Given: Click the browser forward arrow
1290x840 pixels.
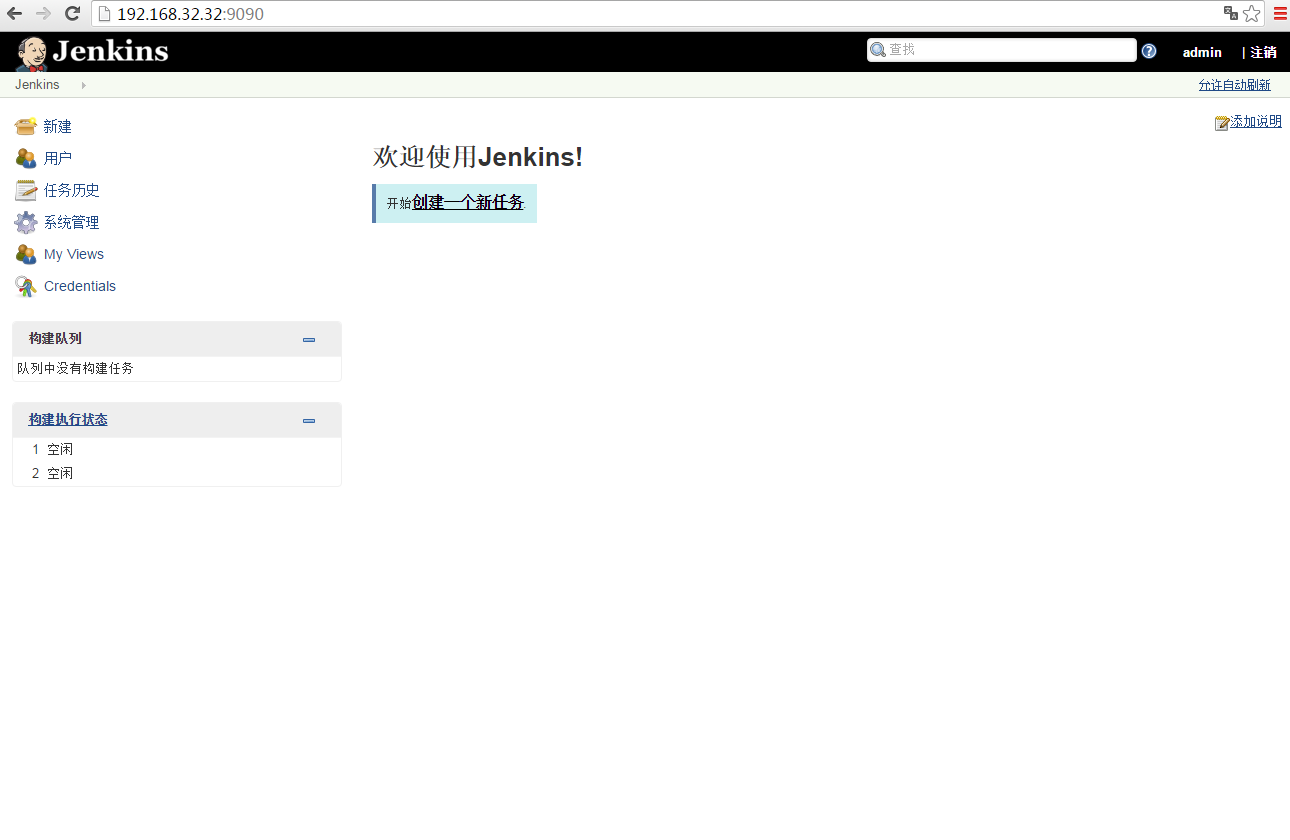Looking at the screenshot, I should coord(43,14).
